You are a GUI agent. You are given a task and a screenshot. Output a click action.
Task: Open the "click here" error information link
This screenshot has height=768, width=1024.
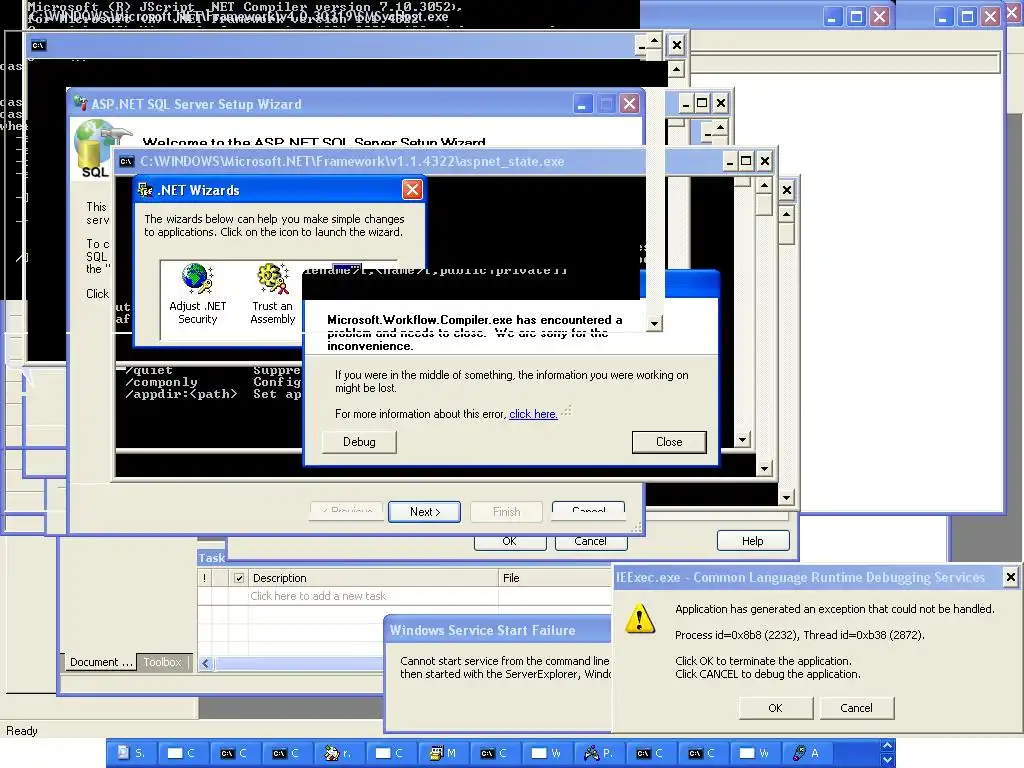pyautogui.click(x=533, y=413)
